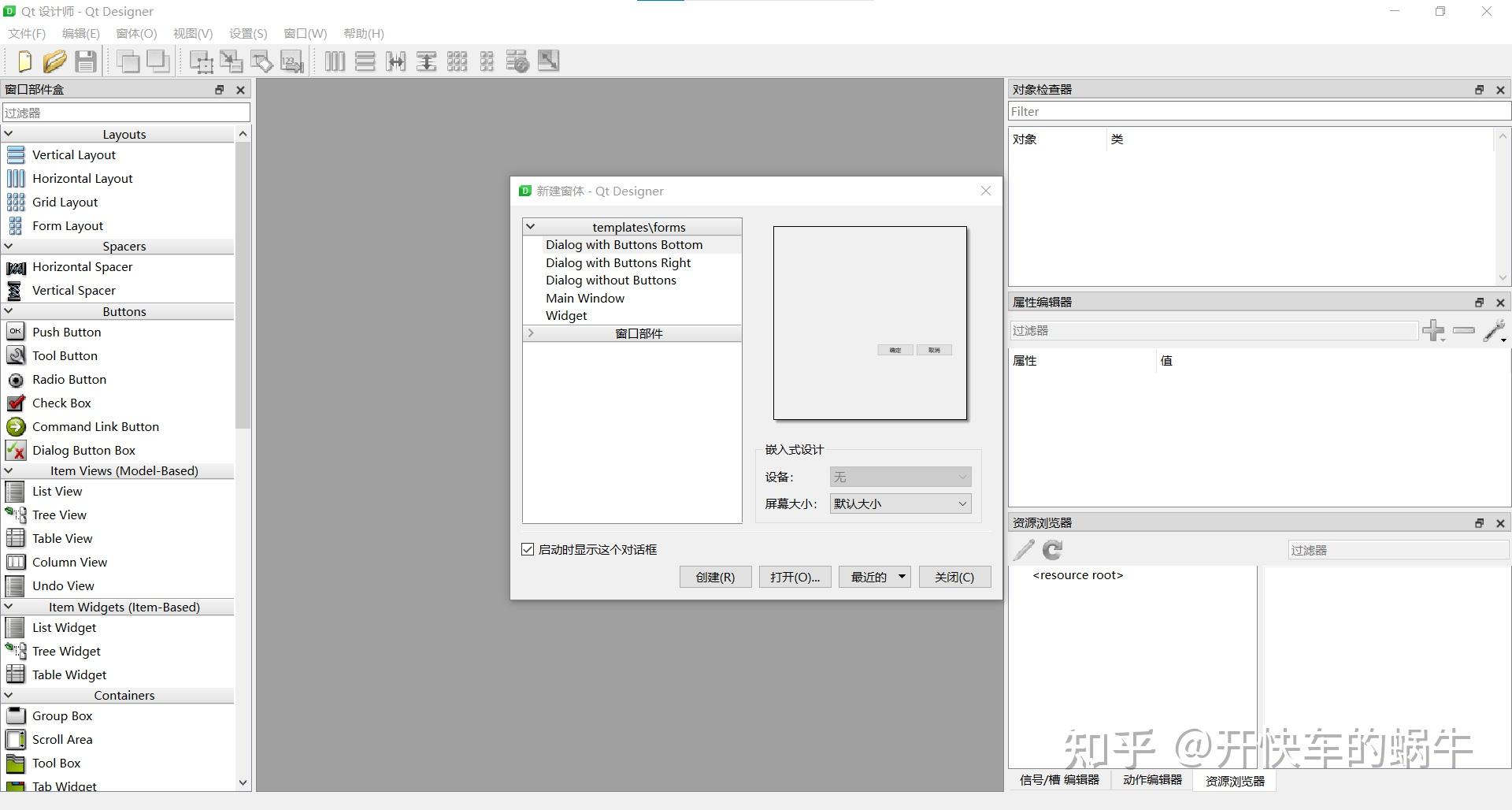
Task: Open an existing form
Action: (x=54, y=61)
